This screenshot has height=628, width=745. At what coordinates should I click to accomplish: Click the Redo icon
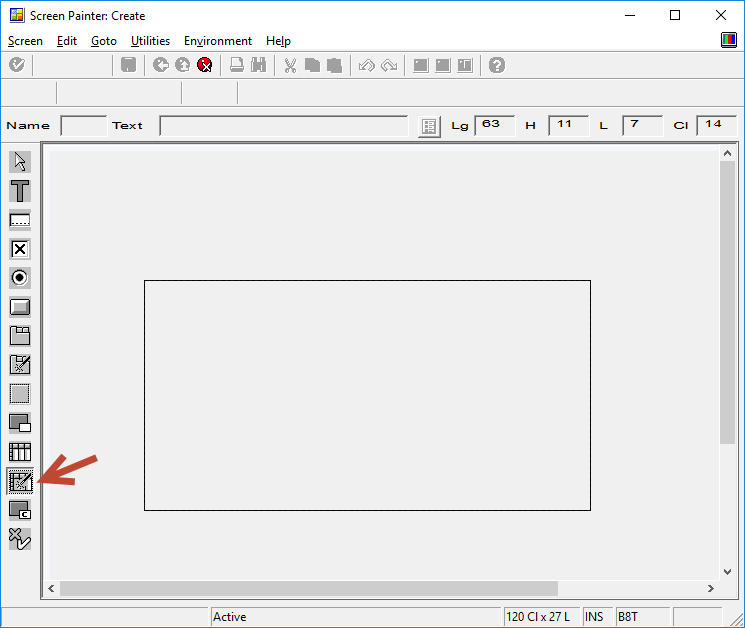tap(389, 65)
